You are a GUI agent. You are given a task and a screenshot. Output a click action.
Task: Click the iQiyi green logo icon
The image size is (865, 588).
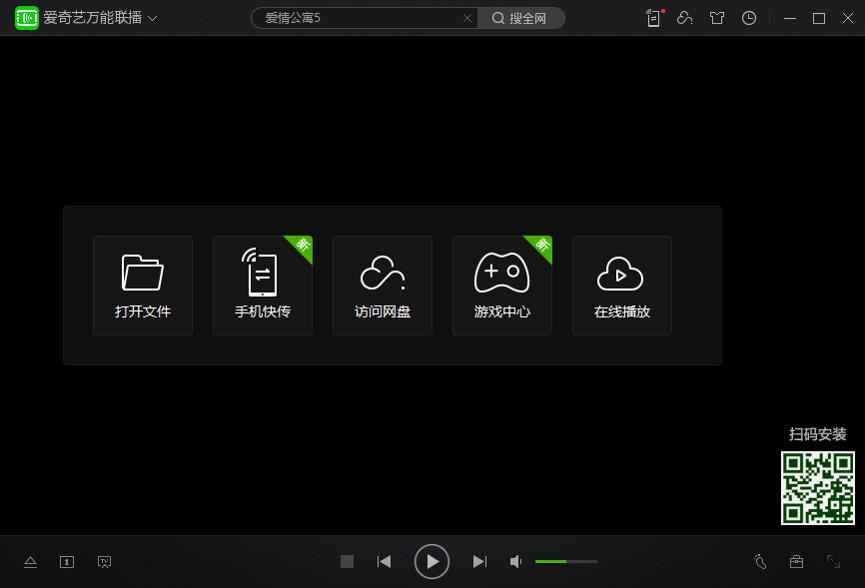click(26, 18)
